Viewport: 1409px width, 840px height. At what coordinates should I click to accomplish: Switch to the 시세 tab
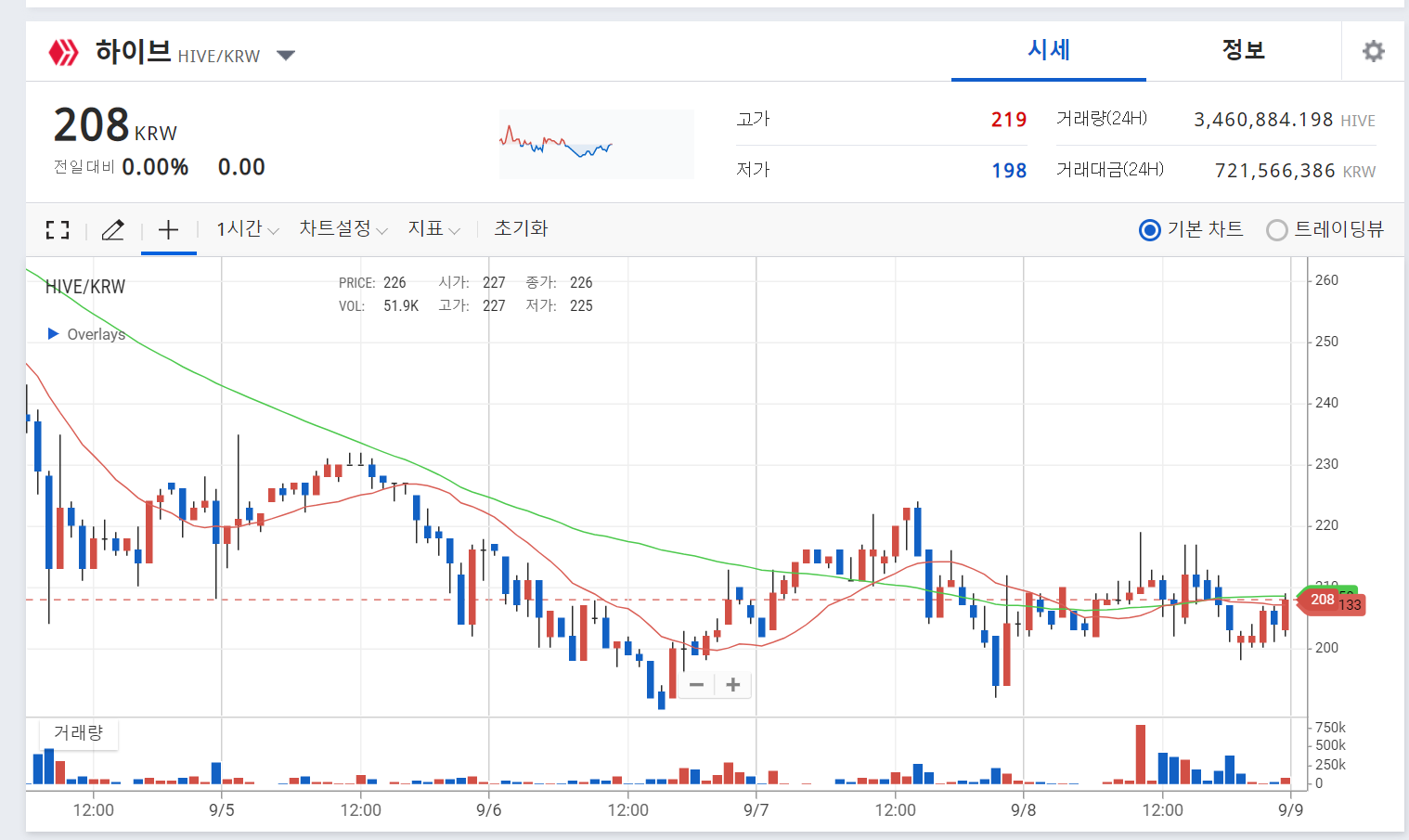pos(1049,50)
